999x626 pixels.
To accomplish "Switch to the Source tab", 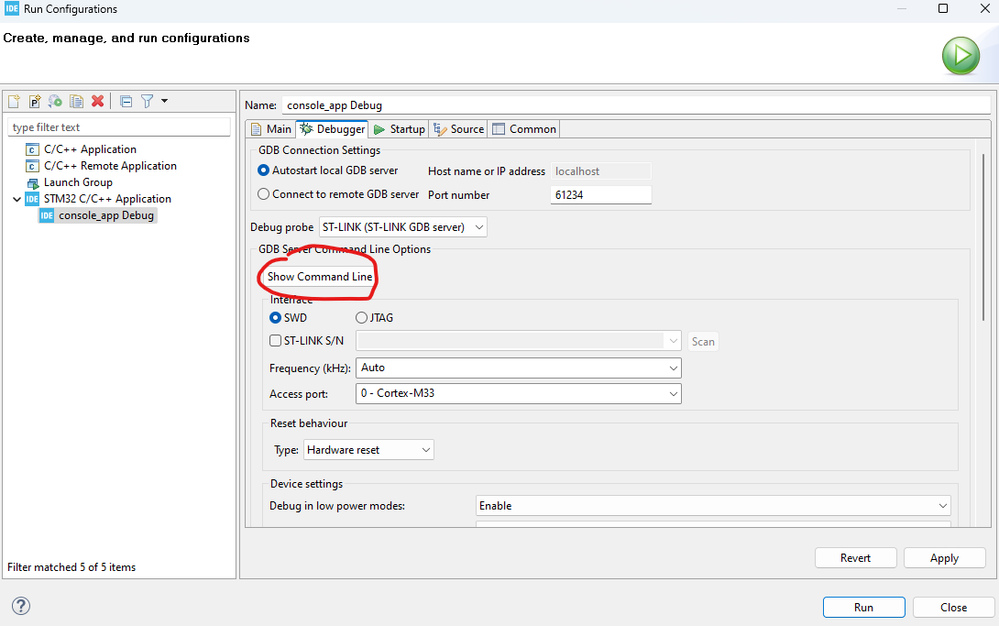I will 459,129.
